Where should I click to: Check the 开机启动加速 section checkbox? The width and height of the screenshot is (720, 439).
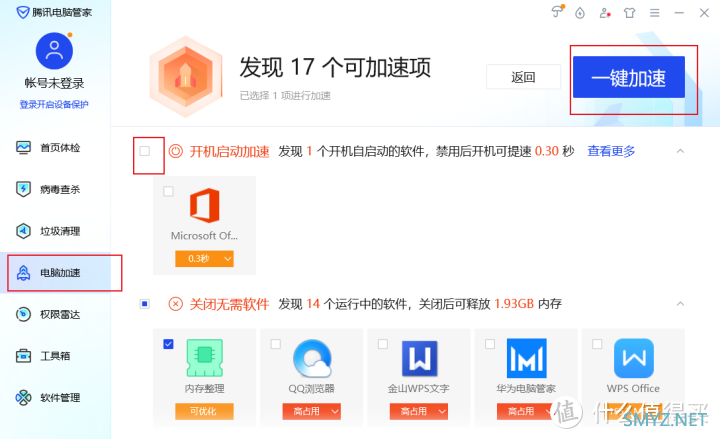click(x=145, y=151)
